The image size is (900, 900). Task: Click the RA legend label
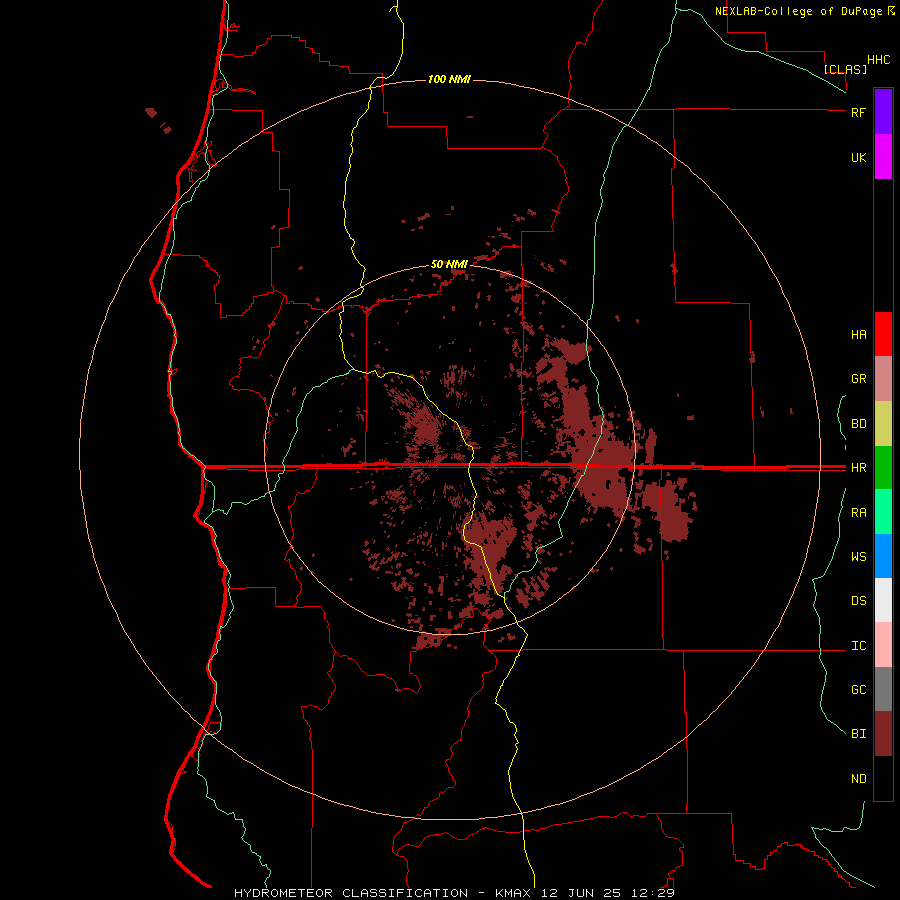(858, 513)
